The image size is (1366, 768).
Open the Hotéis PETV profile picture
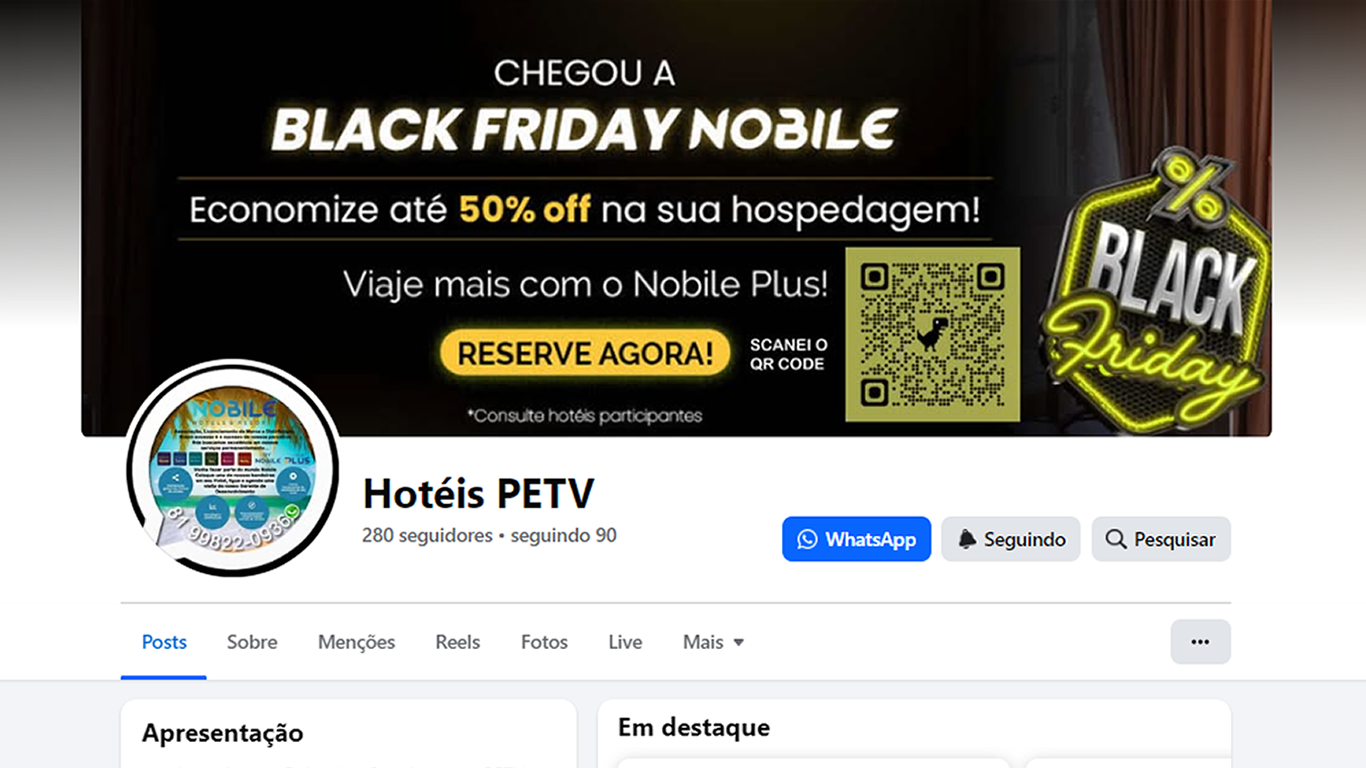point(233,468)
